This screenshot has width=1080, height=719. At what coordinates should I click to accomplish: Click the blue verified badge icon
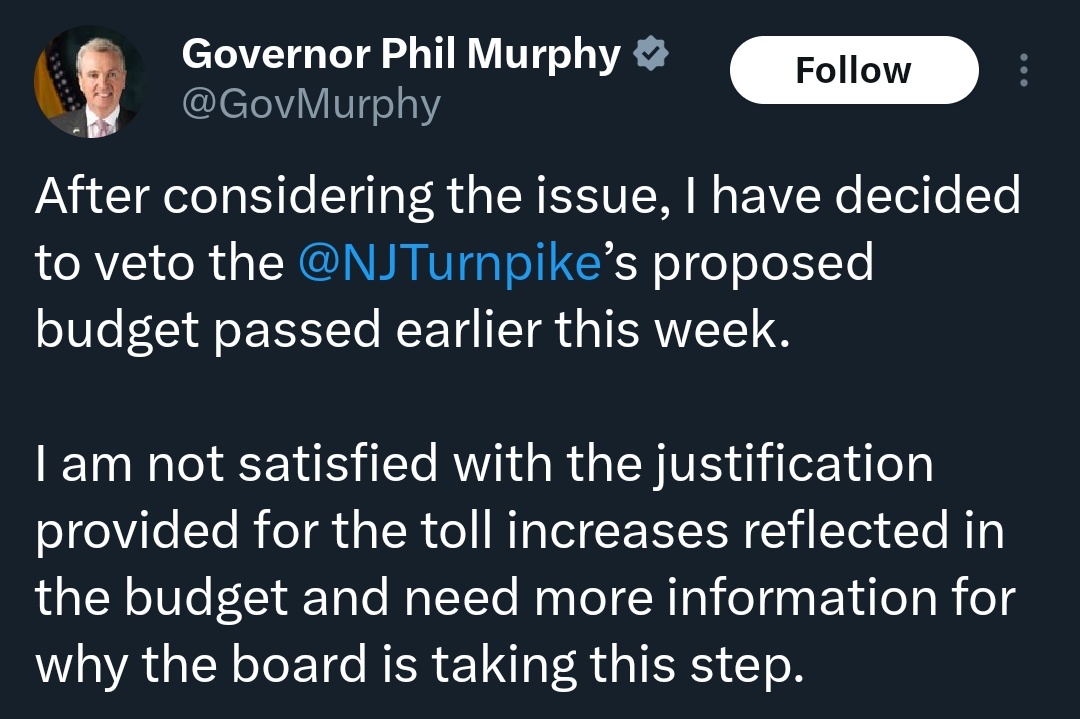651,56
